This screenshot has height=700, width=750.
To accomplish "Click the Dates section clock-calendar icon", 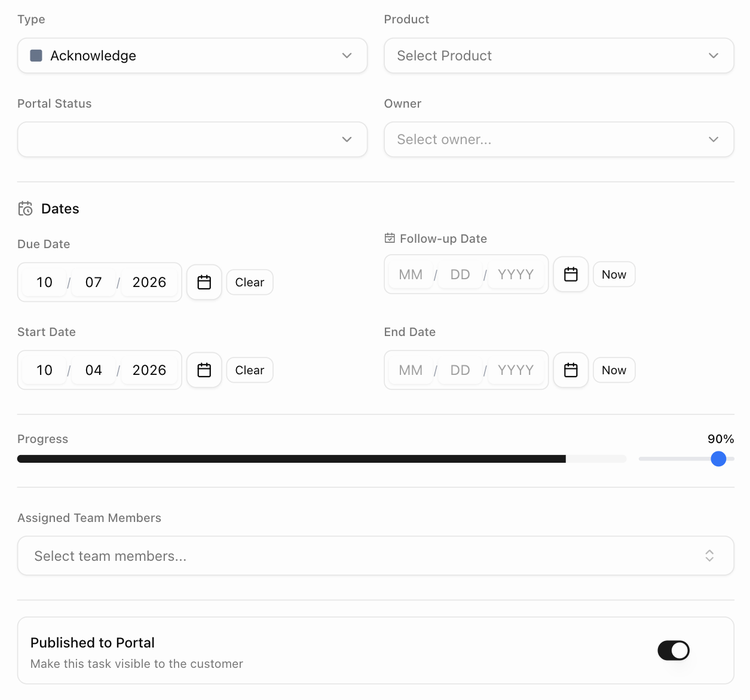I will pos(25,209).
